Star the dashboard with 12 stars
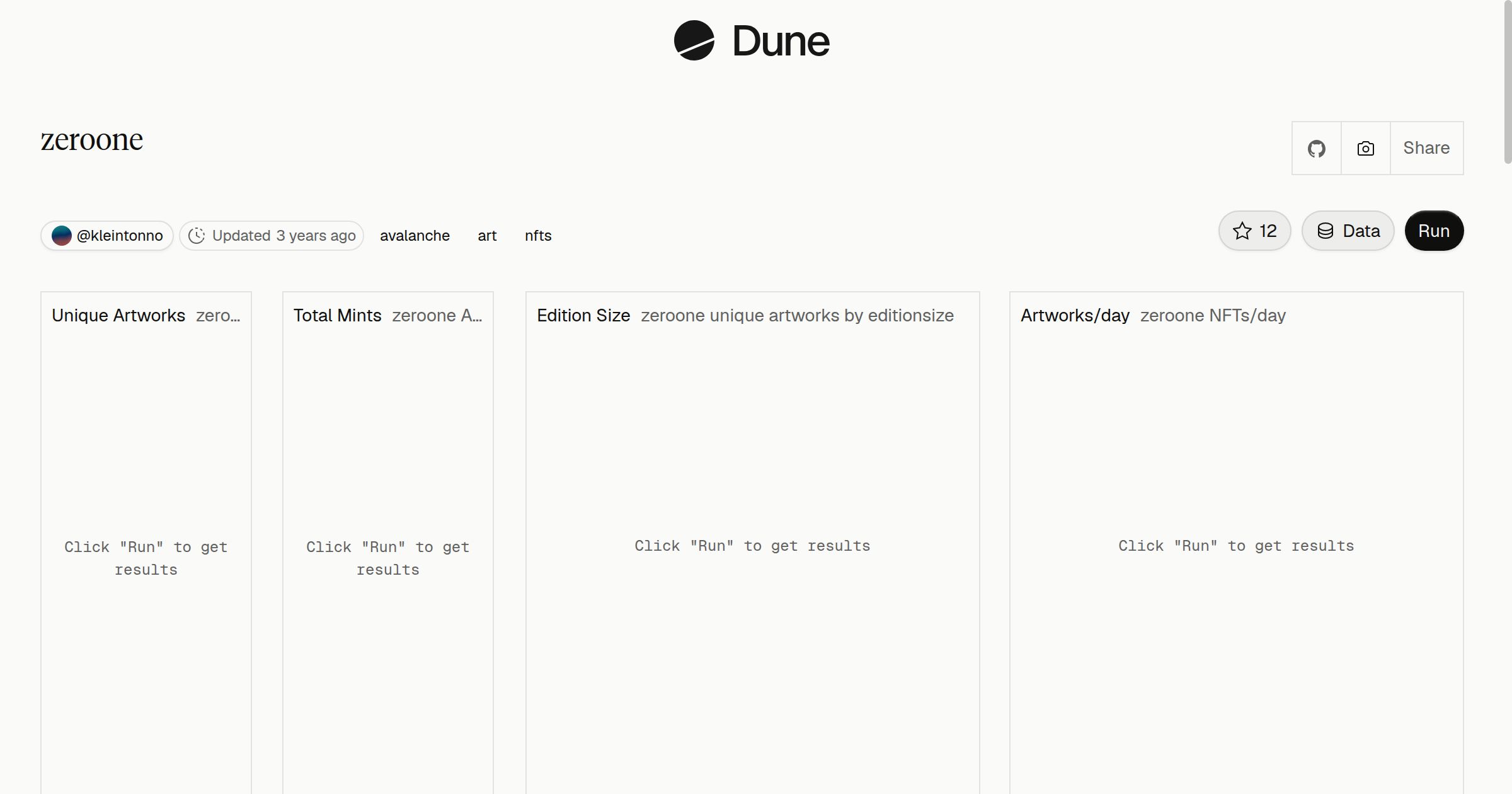The height and width of the screenshot is (794, 1512). click(x=1254, y=231)
